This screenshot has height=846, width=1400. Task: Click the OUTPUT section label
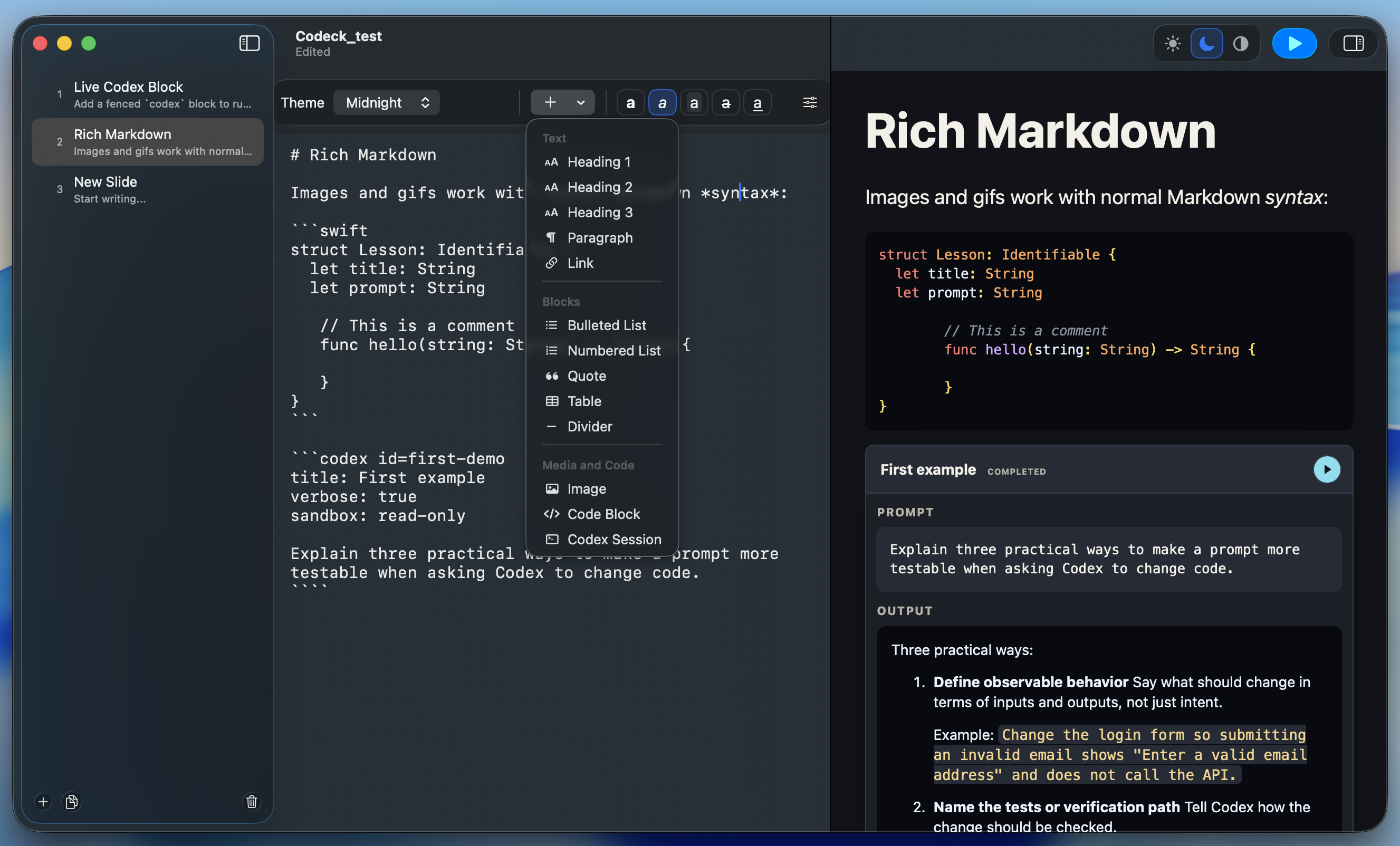tap(905, 611)
